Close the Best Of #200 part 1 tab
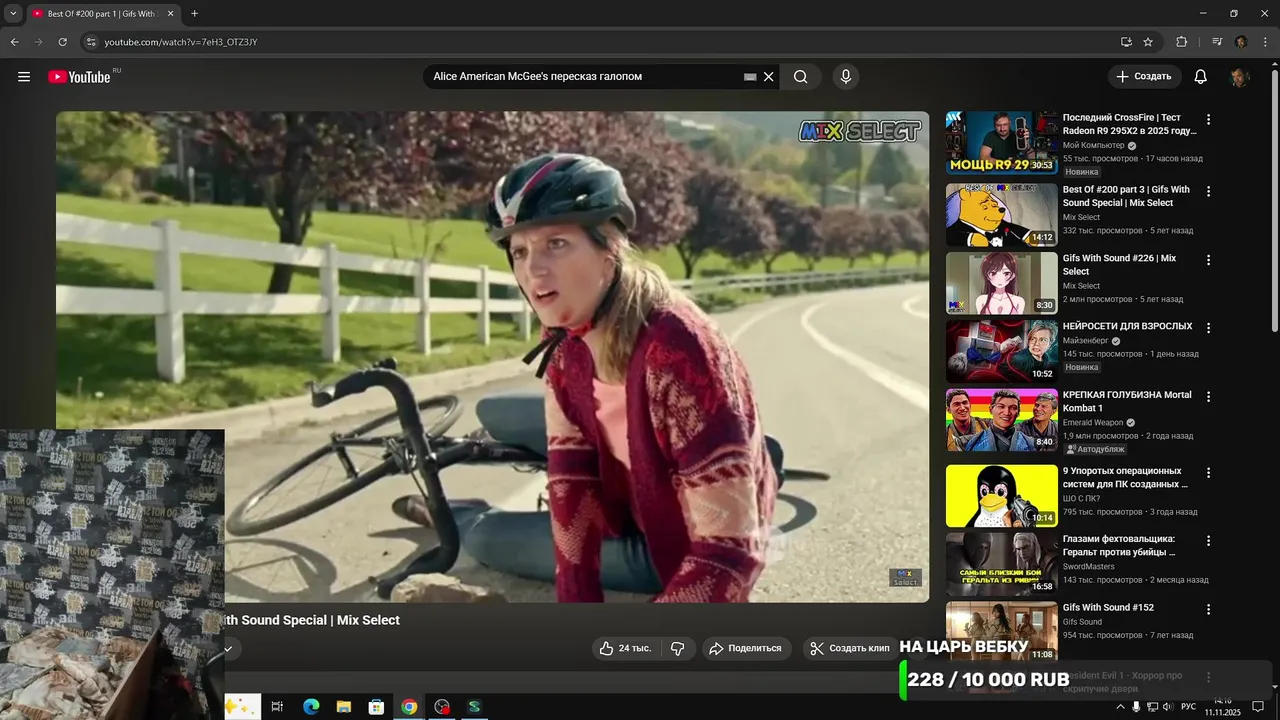1280x720 pixels. (x=169, y=14)
